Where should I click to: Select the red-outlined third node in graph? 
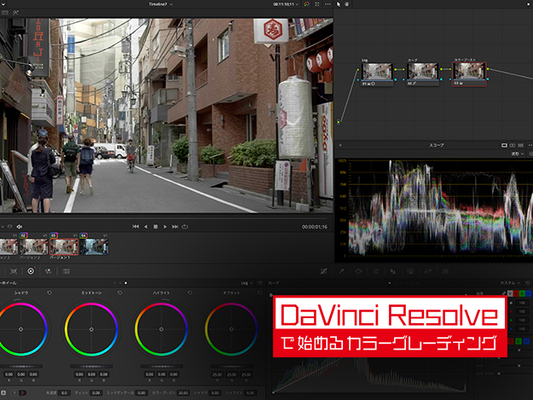(x=469, y=74)
